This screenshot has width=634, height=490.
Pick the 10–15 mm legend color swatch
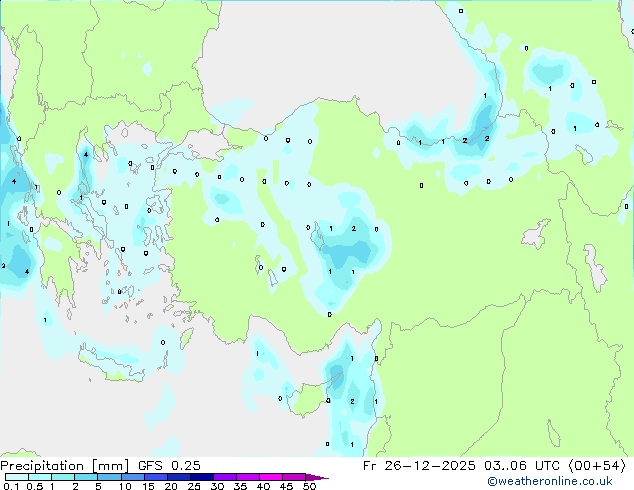(132, 477)
